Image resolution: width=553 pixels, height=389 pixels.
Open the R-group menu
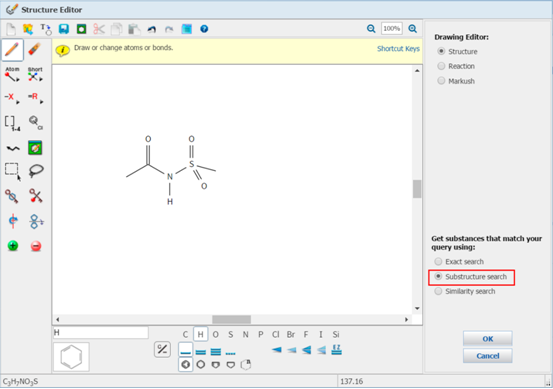35,98
